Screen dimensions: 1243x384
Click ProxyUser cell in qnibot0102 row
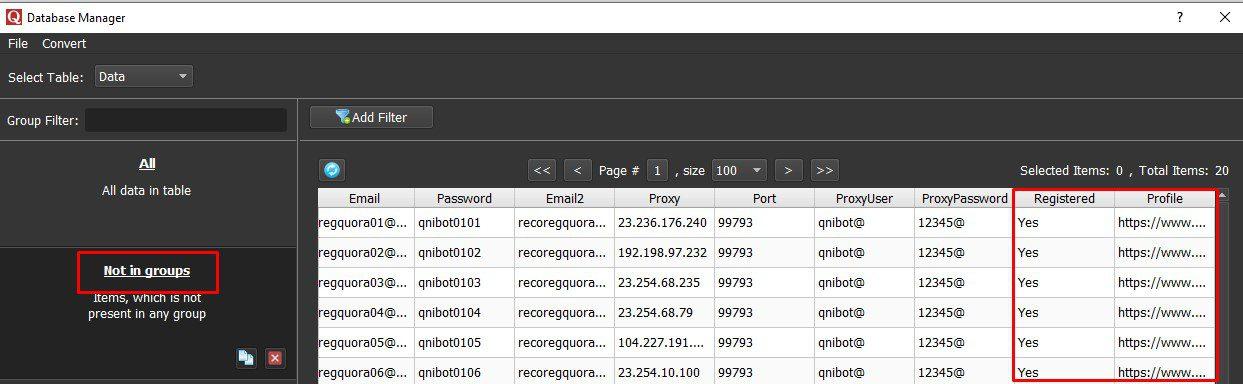(x=864, y=253)
